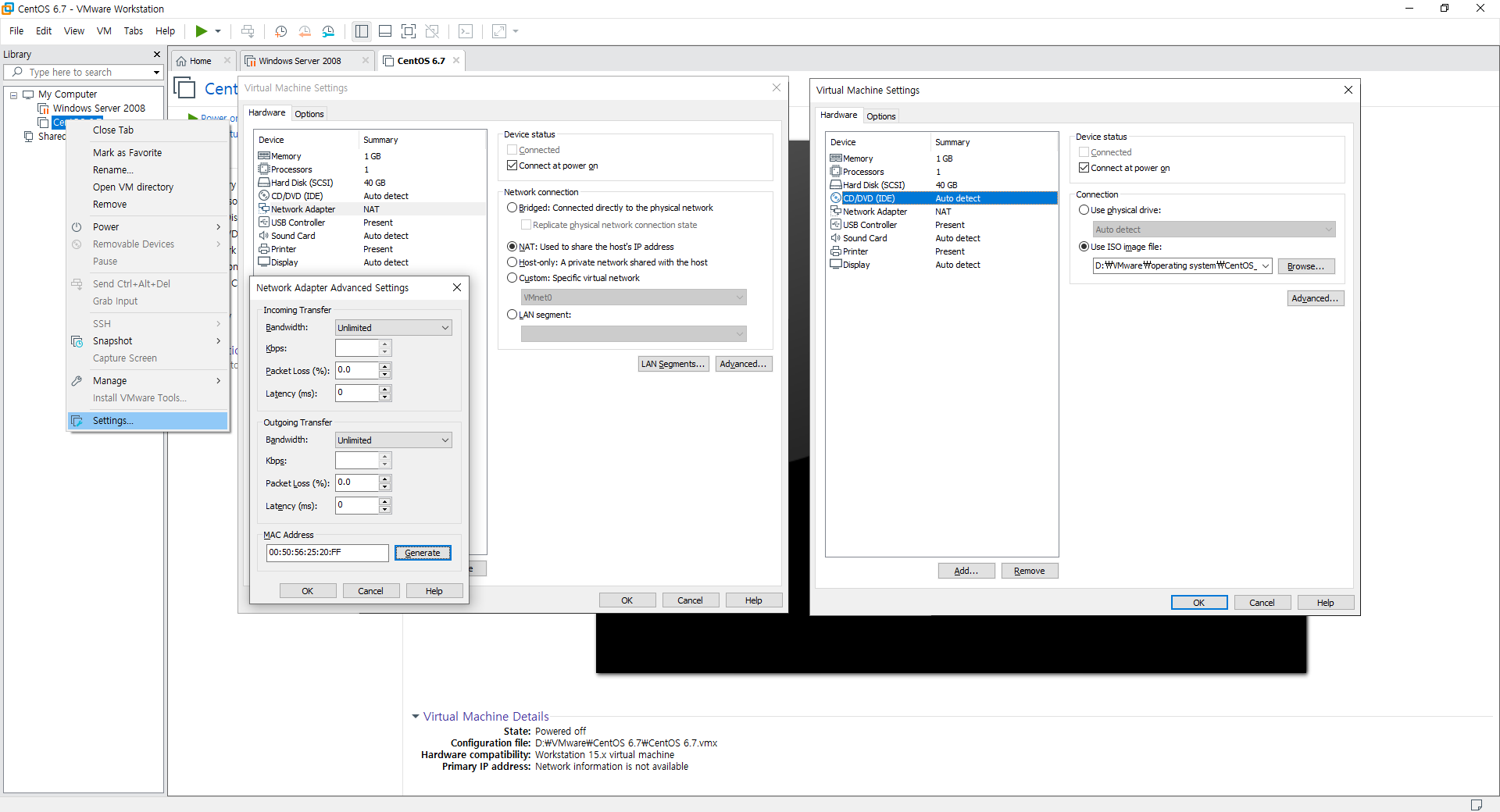The width and height of the screenshot is (1500, 812).
Task: Increase incoming Packet Loss value with up arrow
Action: [x=384, y=366]
